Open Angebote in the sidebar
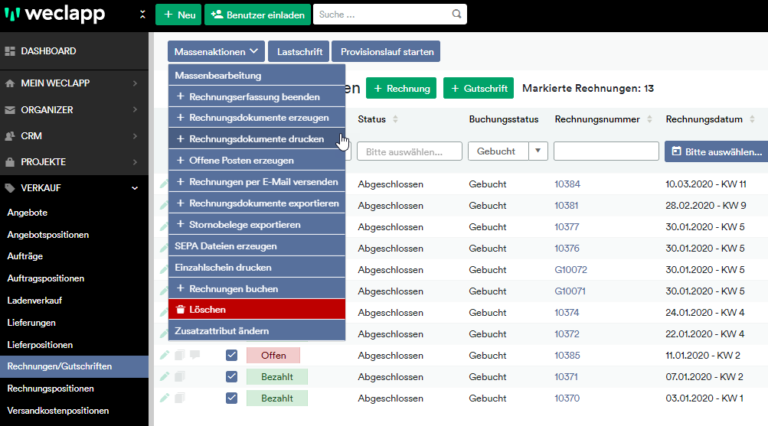 click(x=27, y=213)
